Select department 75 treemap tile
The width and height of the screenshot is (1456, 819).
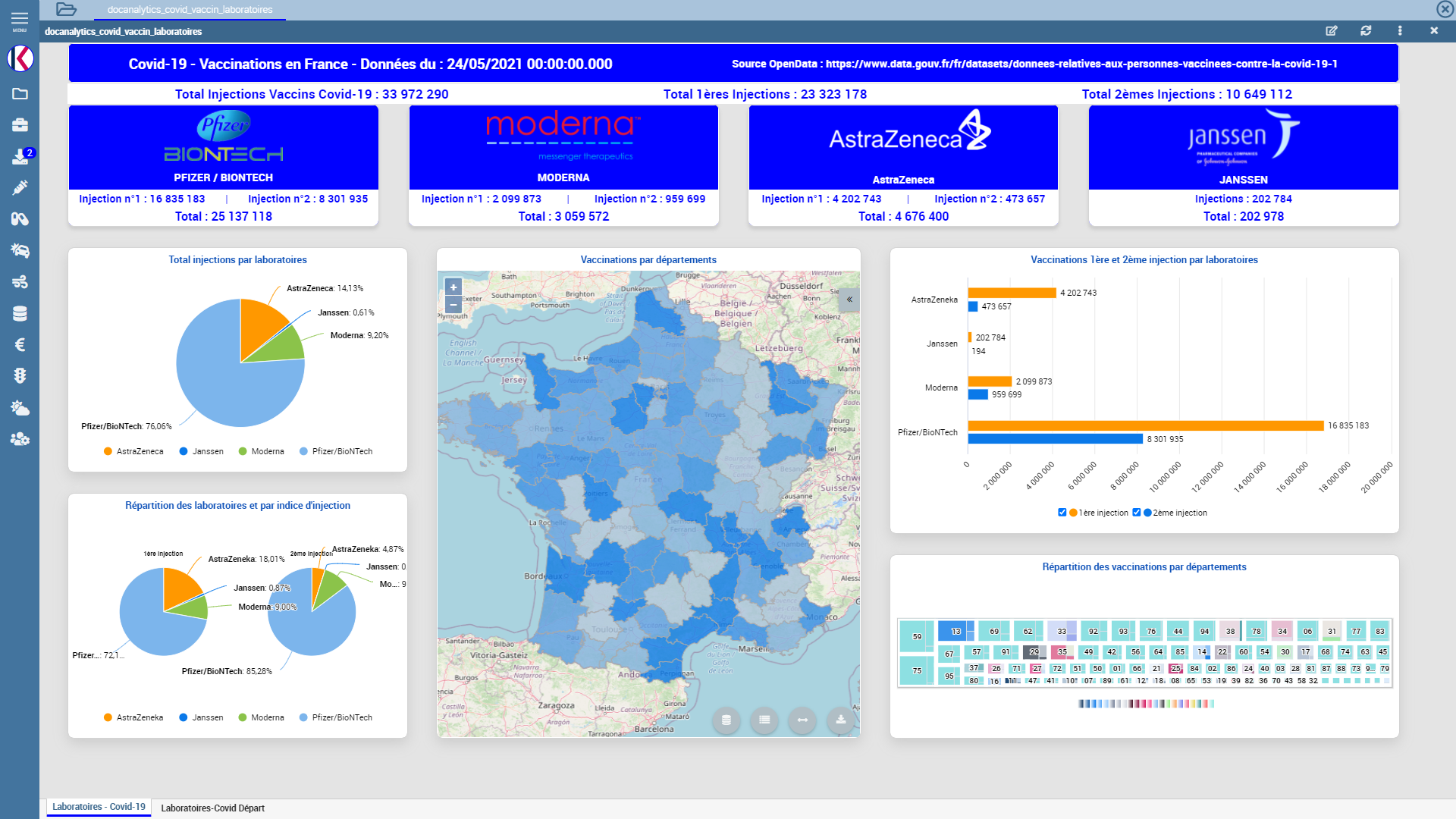pyautogui.click(x=917, y=670)
